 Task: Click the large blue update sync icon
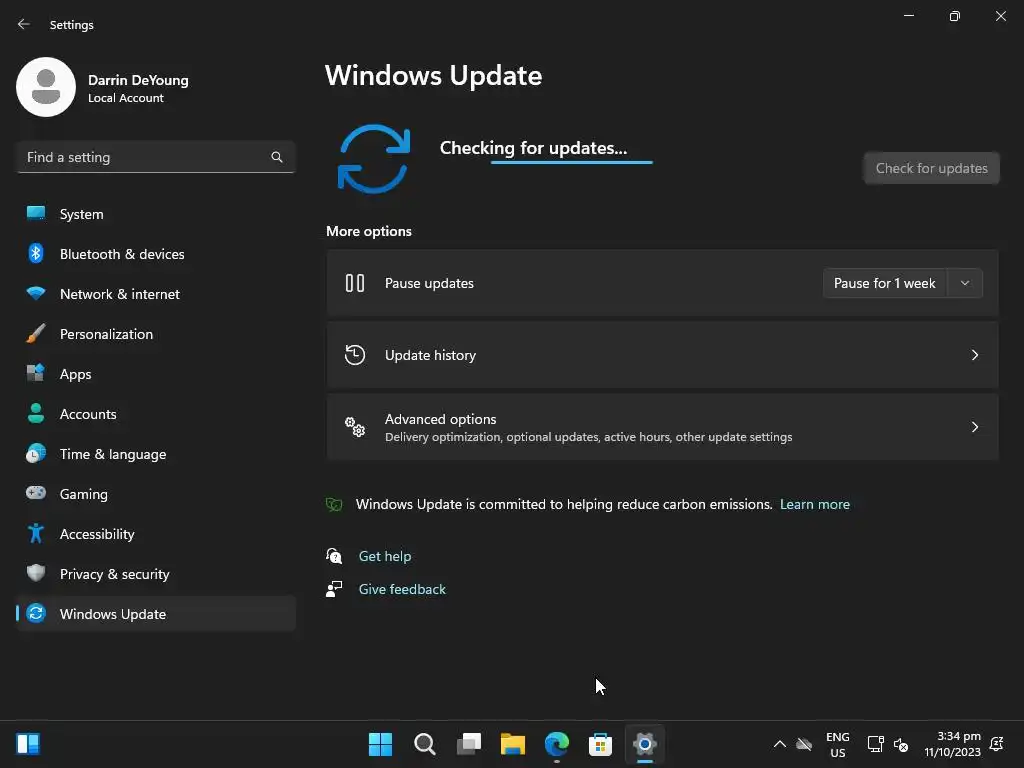click(374, 159)
